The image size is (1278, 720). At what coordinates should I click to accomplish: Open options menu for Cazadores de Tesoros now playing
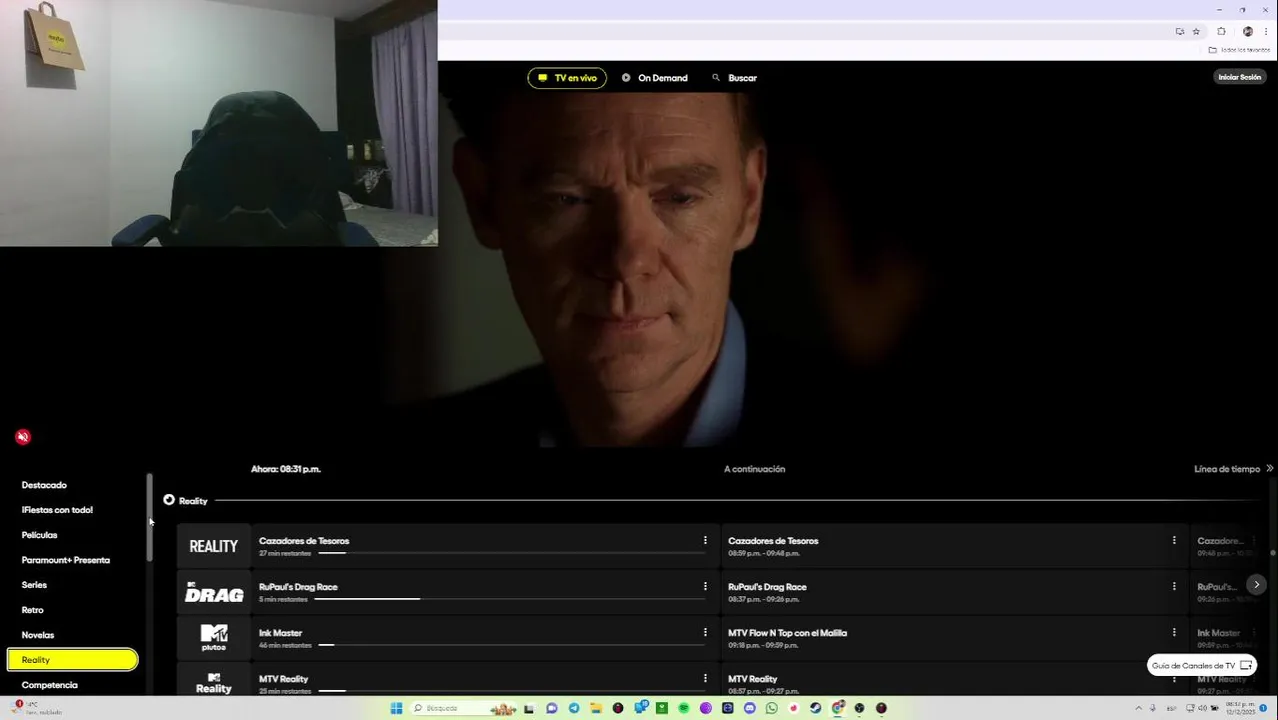pyautogui.click(x=705, y=540)
